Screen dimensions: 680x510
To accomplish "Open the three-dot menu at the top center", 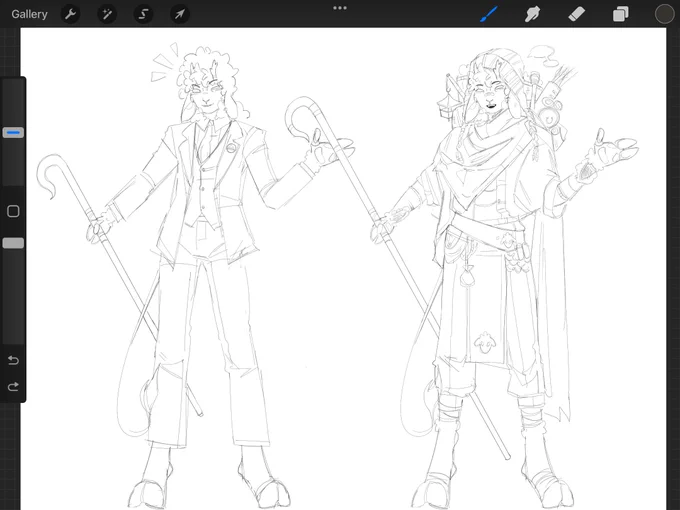I will [340, 8].
